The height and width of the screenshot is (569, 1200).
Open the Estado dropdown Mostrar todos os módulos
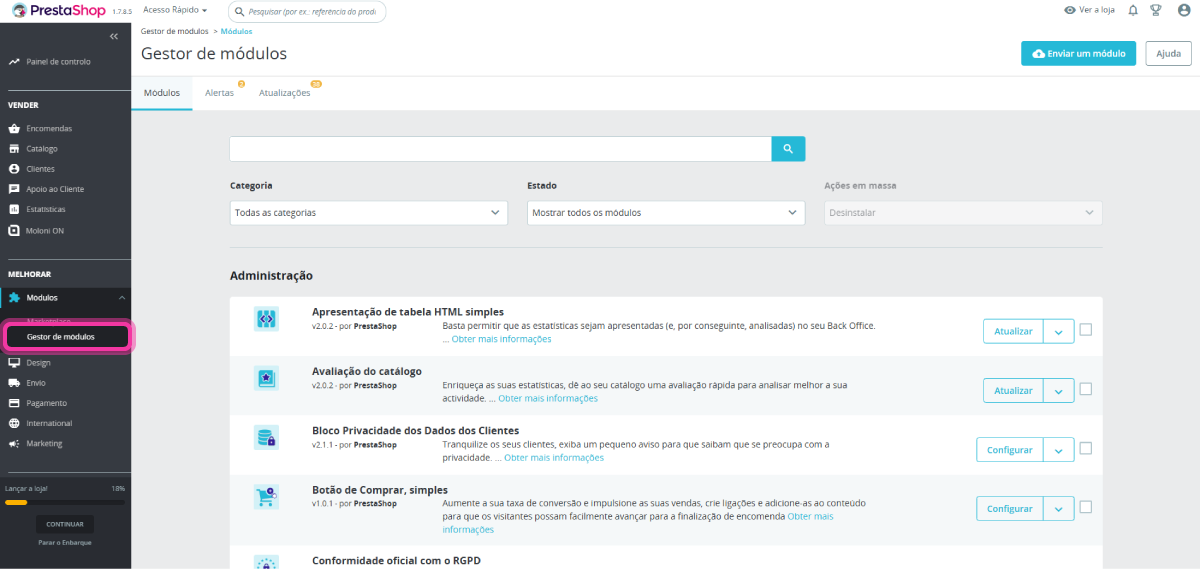(x=666, y=213)
